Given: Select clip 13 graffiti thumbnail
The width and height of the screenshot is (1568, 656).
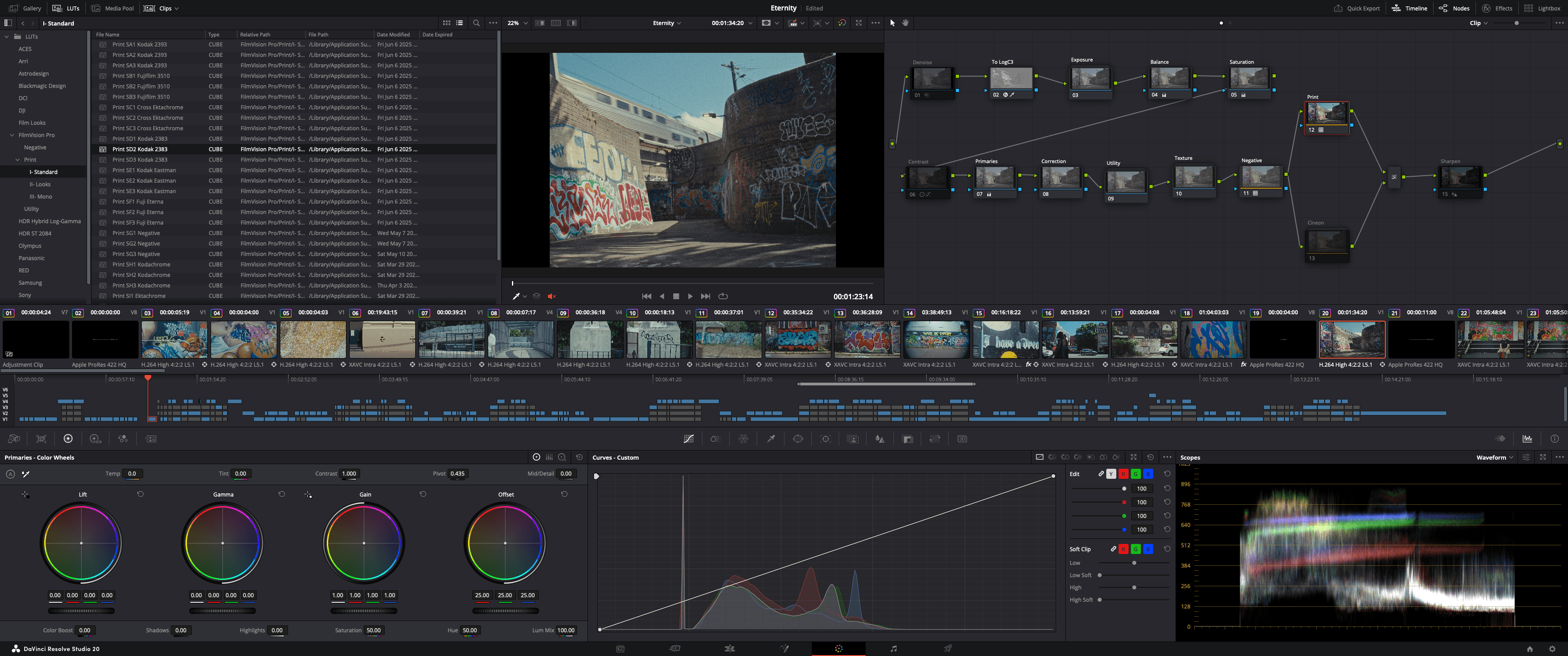Looking at the screenshot, I should pos(867,339).
